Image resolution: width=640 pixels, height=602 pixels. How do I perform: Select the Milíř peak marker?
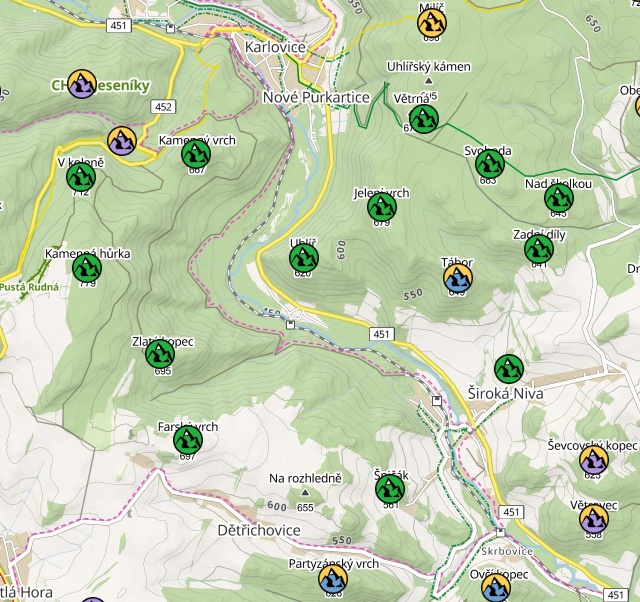(432, 22)
